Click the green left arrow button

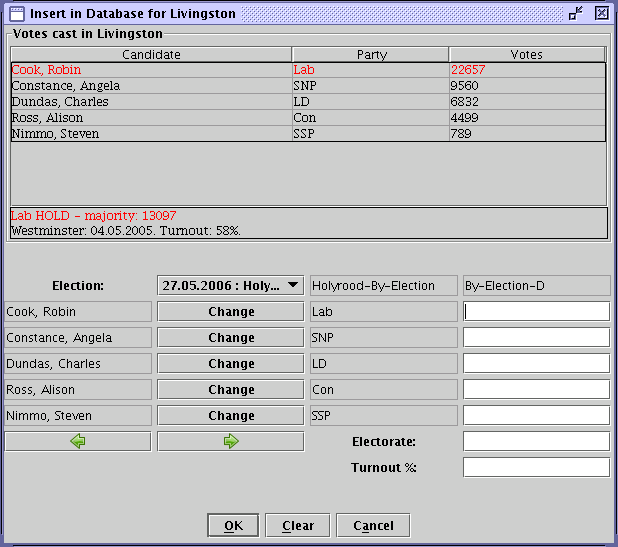point(78,441)
